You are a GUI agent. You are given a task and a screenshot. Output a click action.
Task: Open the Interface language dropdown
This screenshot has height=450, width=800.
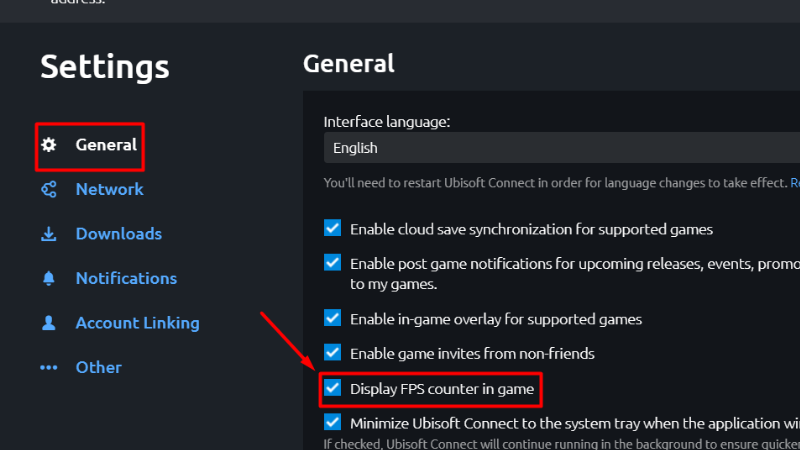coord(560,148)
